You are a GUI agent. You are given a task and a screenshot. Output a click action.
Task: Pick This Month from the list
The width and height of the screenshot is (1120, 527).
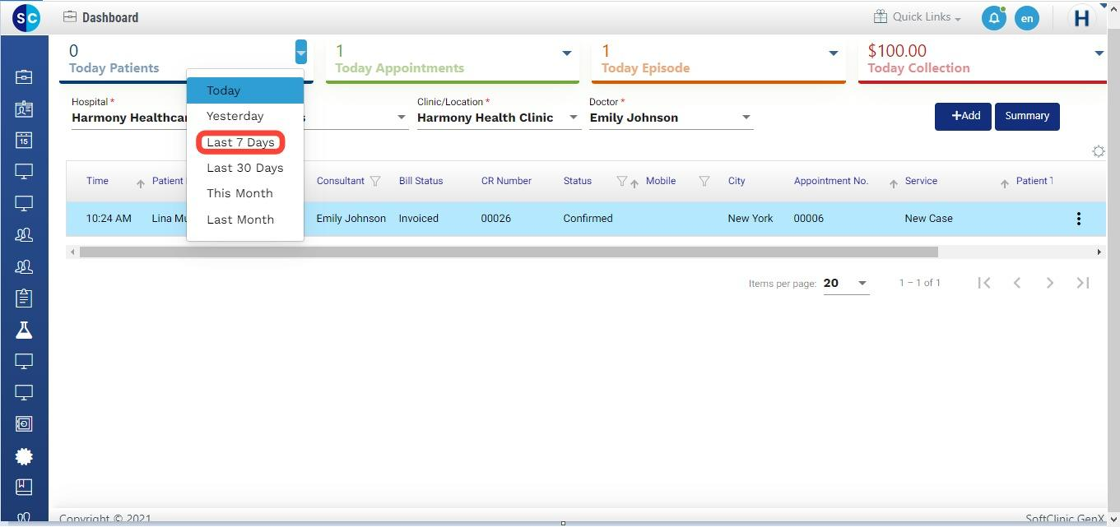(x=245, y=194)
